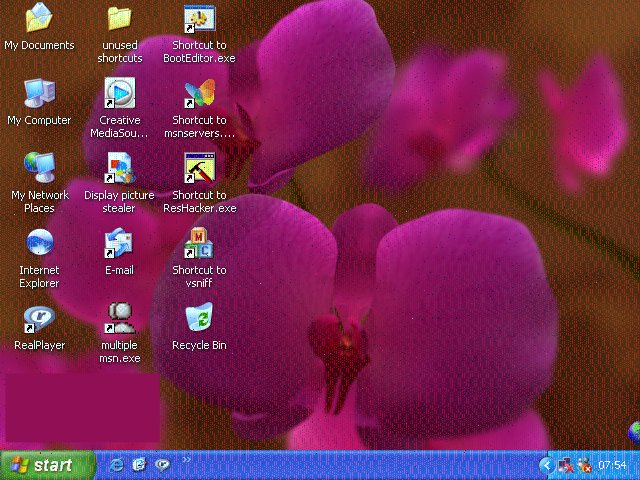Show hidden system tray icons
The image size is (640, 480).
[545, 465]
